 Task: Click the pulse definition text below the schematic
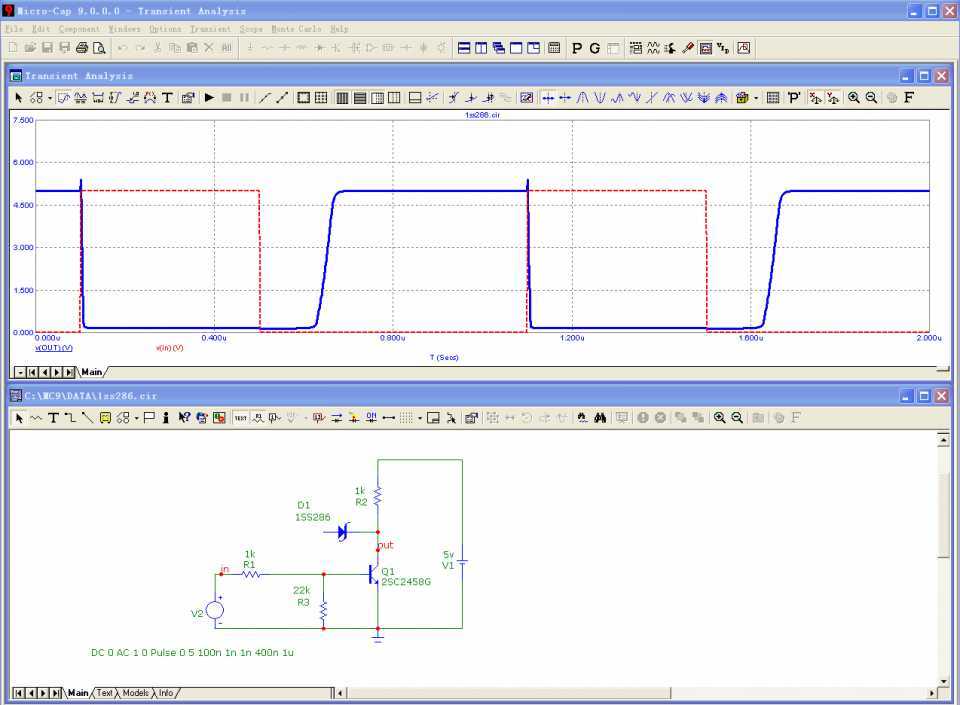(192, 652)
